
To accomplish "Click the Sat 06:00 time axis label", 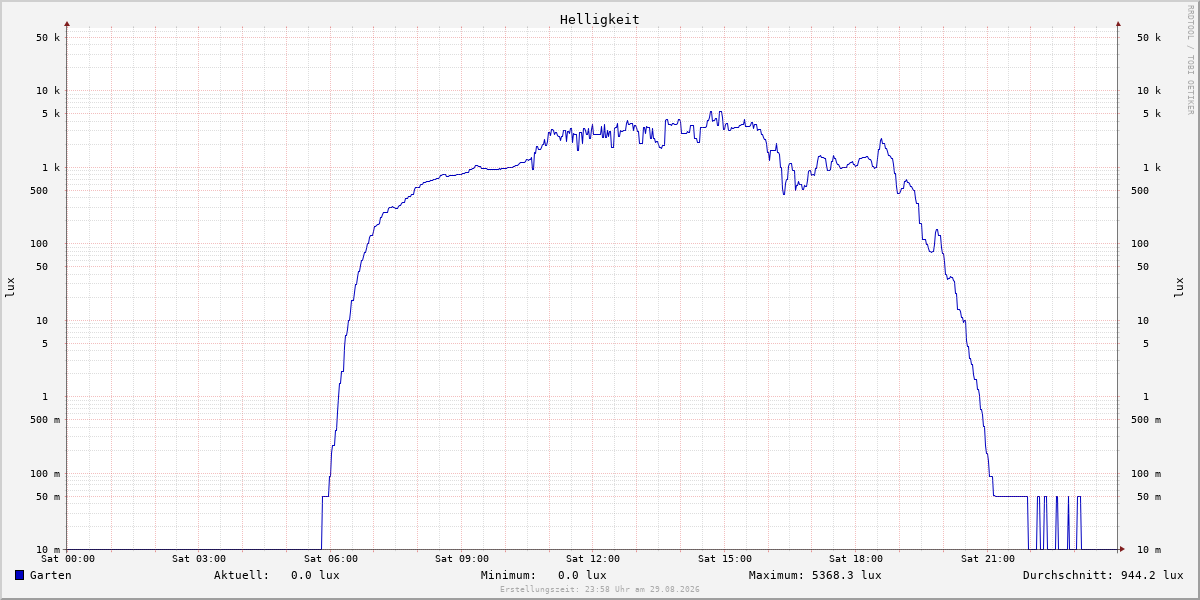I will coord(331,559).
